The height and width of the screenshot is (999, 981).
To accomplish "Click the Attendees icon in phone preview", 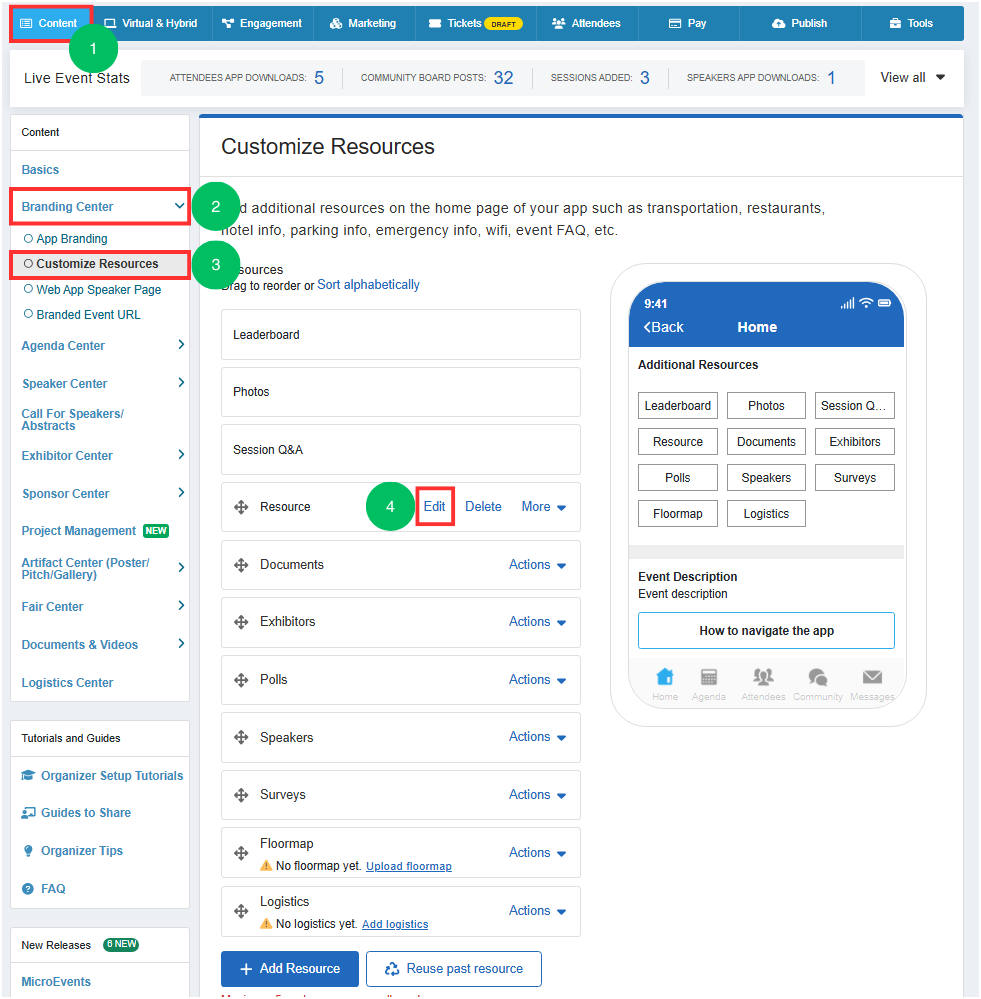I will pyautogui.click(x=763, y=677).
